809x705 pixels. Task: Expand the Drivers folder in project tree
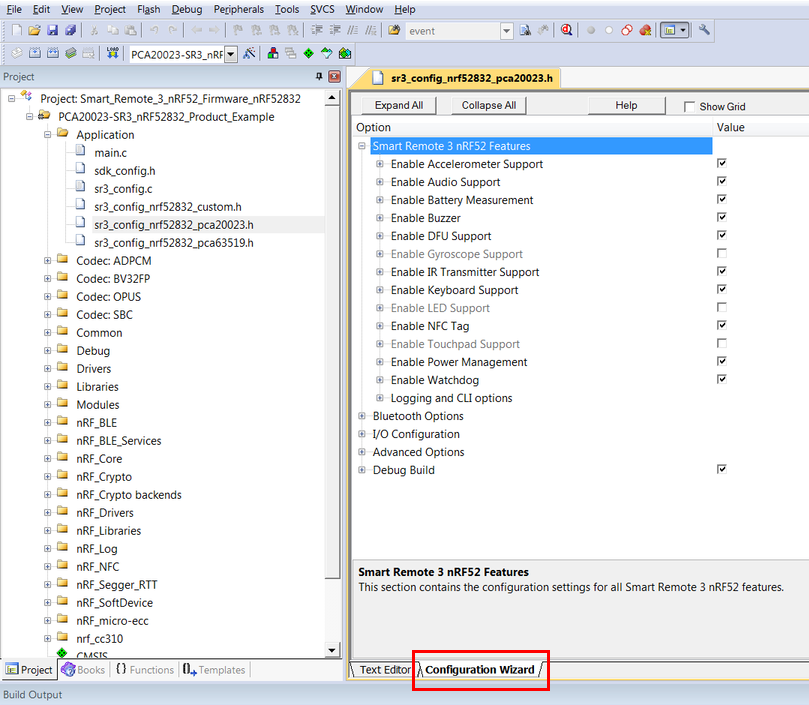tap(47, 368)
